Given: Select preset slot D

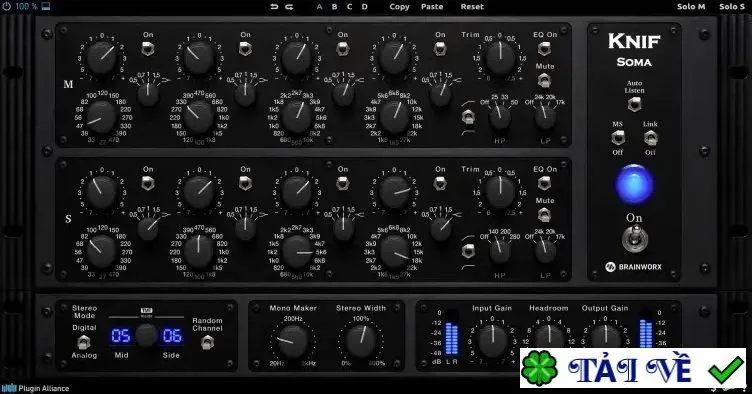Looking at the screenshot, I should tap(364, 7).
